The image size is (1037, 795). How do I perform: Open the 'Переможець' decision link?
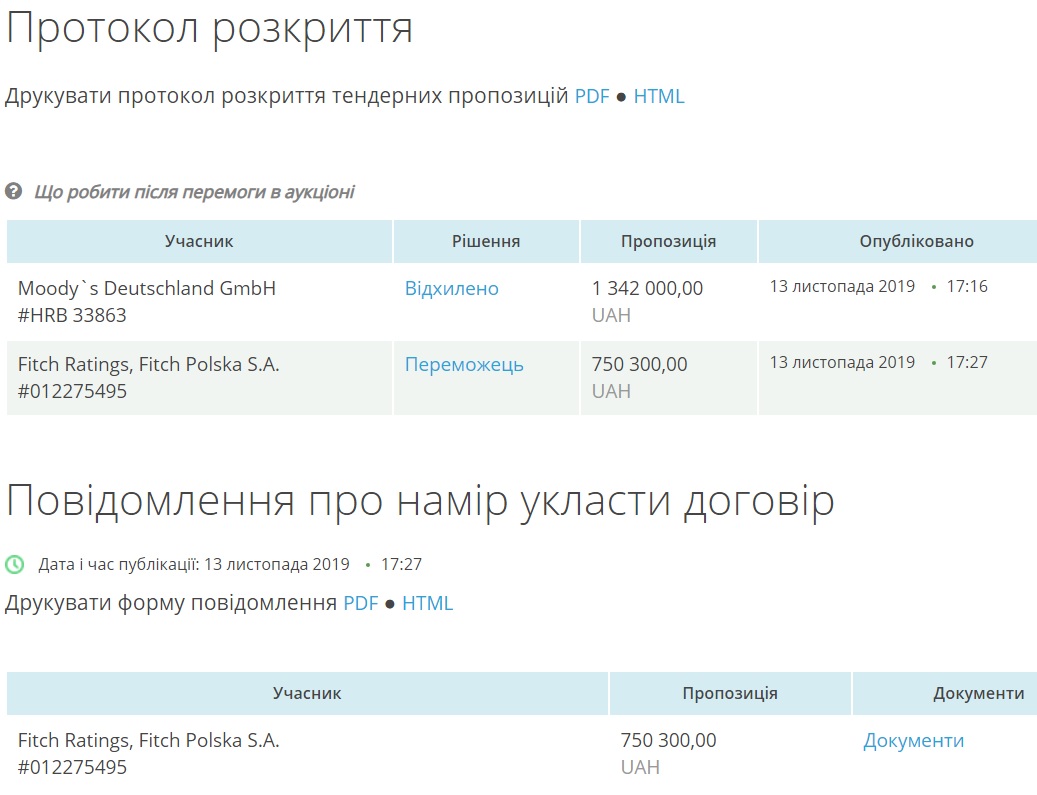(464, 365)
